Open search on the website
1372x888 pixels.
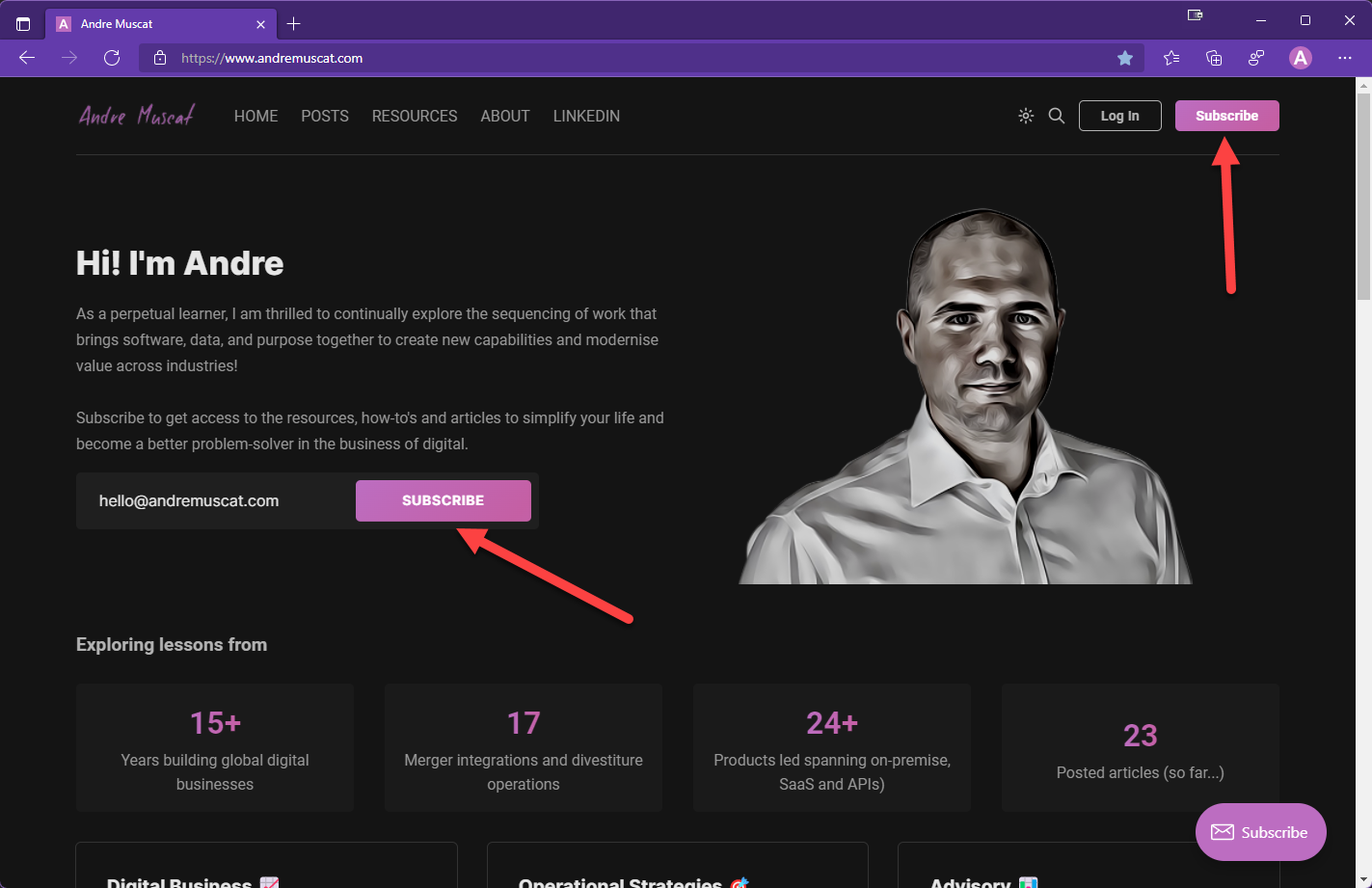[x=1057, y=115]
